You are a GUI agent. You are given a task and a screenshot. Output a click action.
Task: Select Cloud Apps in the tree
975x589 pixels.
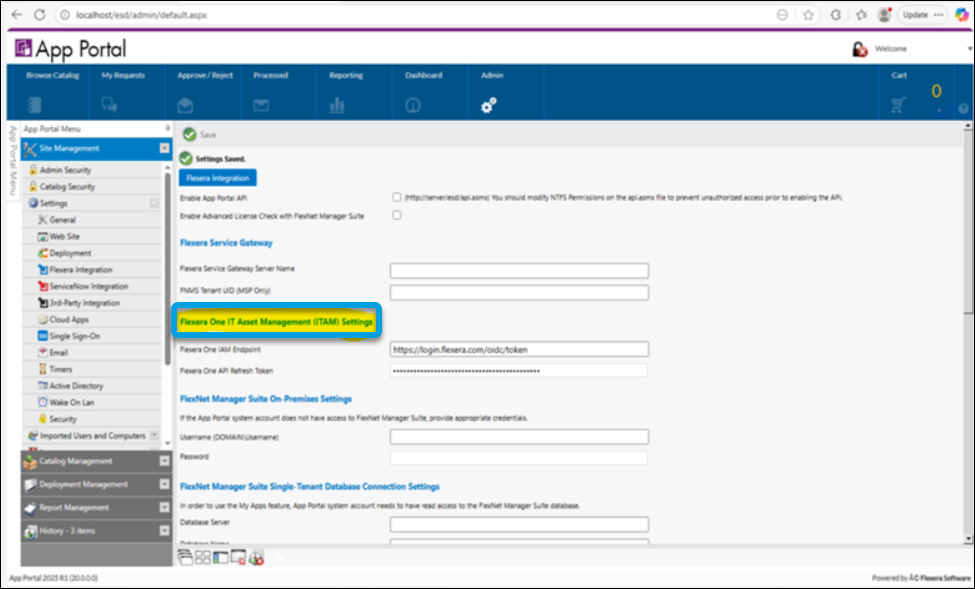pyautogui.click(x=69, y=319)
